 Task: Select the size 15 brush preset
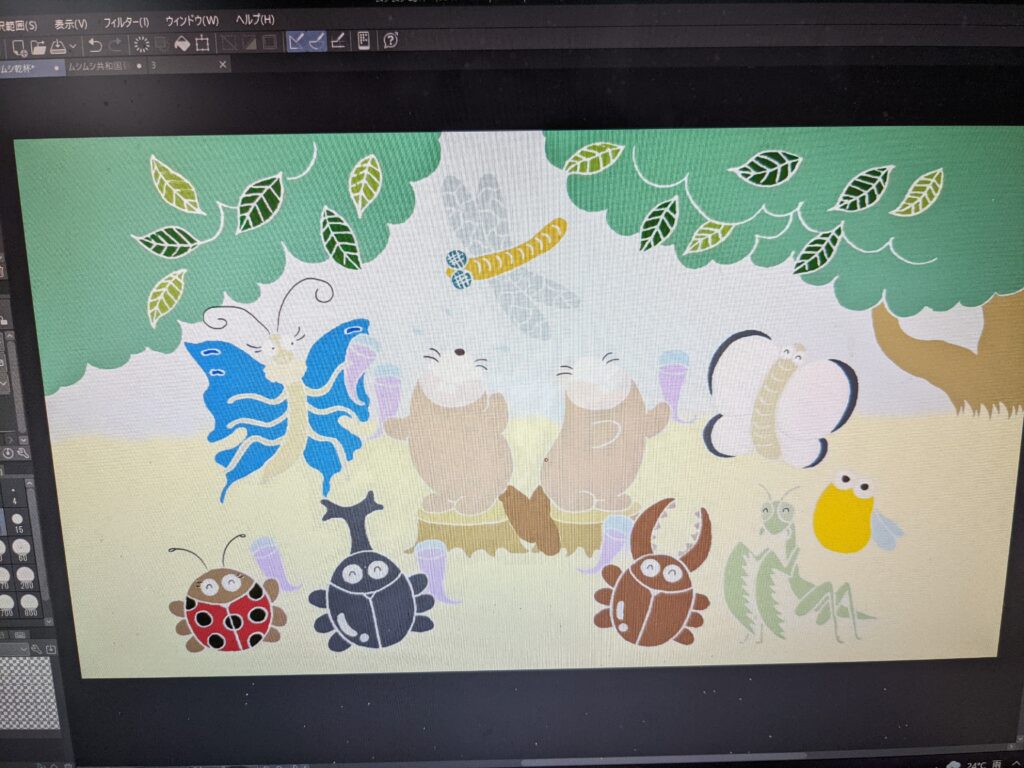click(x=18, y=522)
